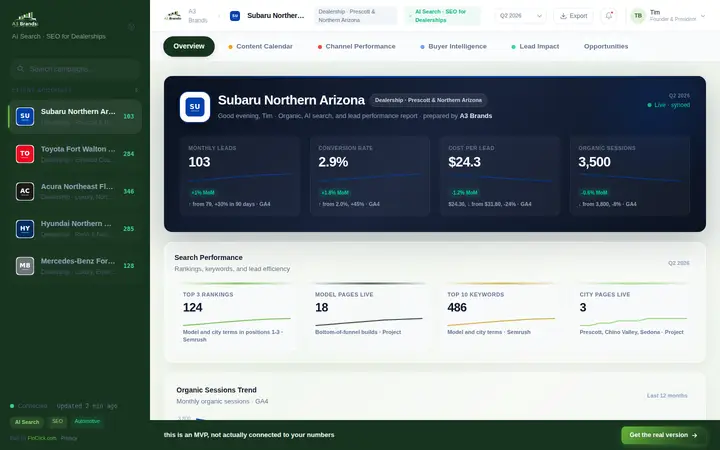Viewport: 720px width, 450px height.
Task: Click the SEO tag in the sidebar footer
Action: click(x=57, y=422)
